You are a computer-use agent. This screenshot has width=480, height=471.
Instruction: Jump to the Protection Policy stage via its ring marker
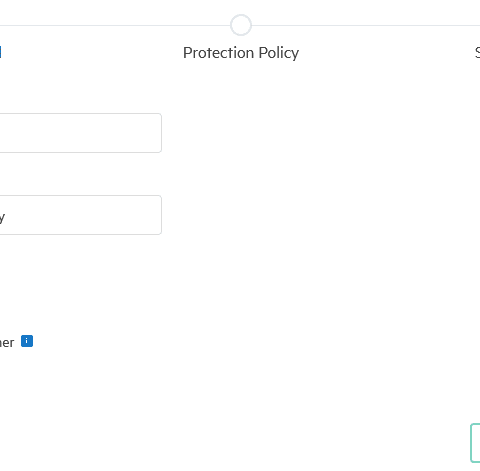click(x=241, y=25)
